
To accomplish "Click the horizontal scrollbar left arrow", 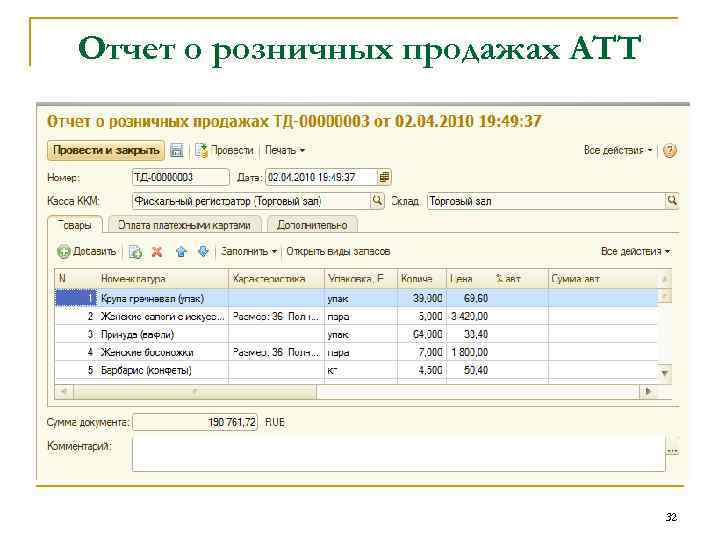I will pos(64,391).
